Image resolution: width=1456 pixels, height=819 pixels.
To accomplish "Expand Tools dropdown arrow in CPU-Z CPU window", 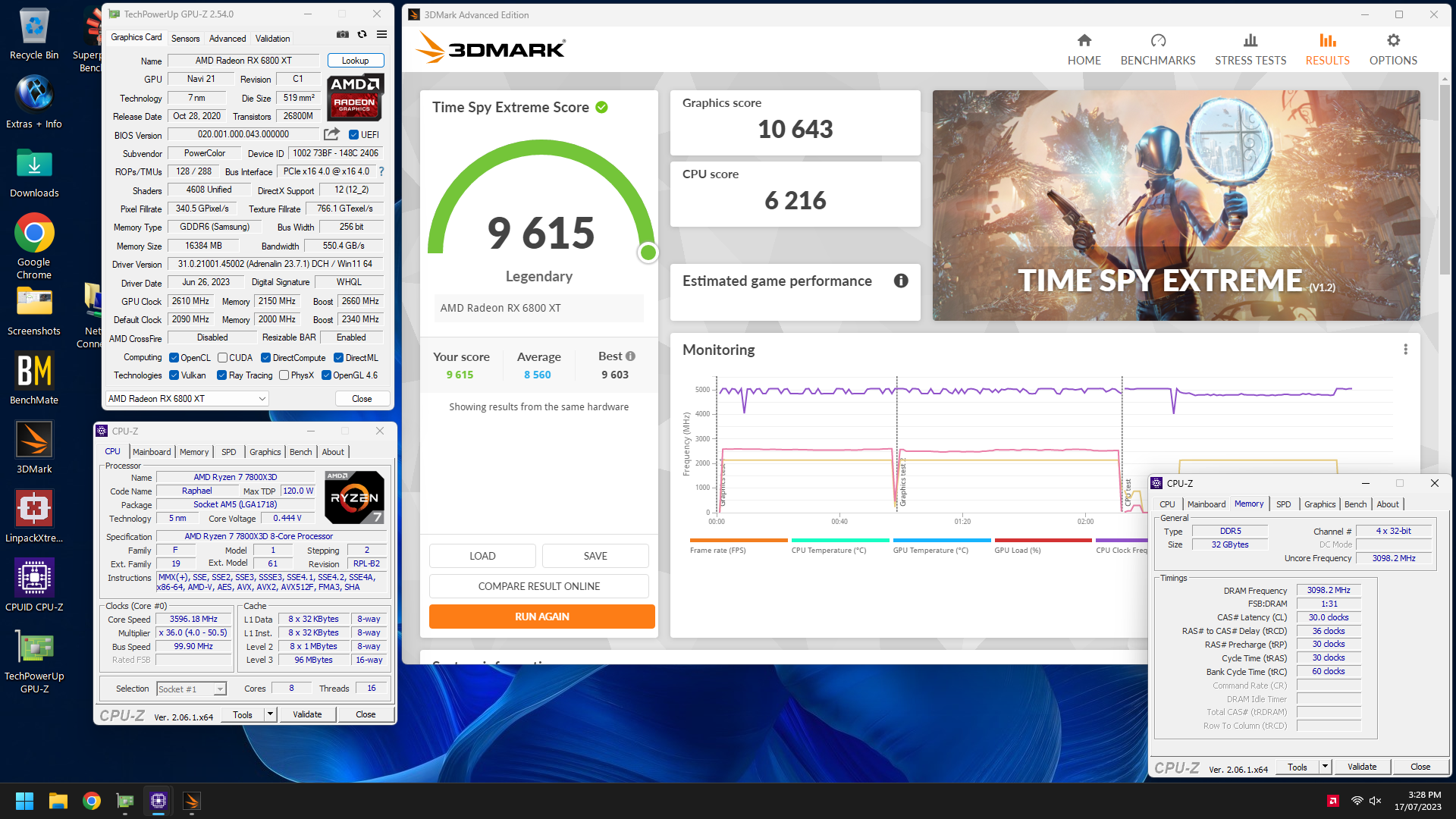I will click(x=270, y=714).
